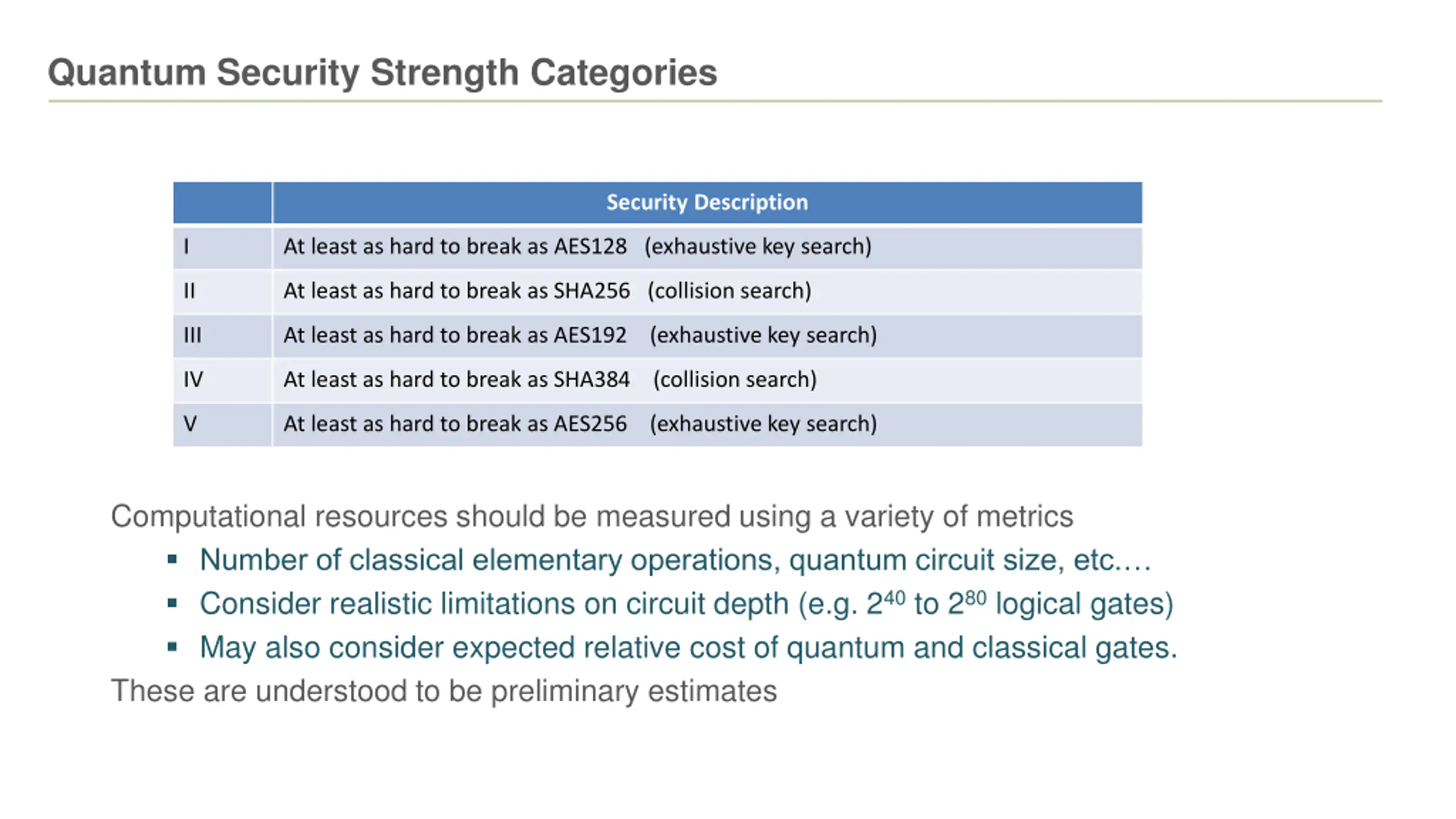Select category III row label

pyautogui.click(x=222, y=336)
